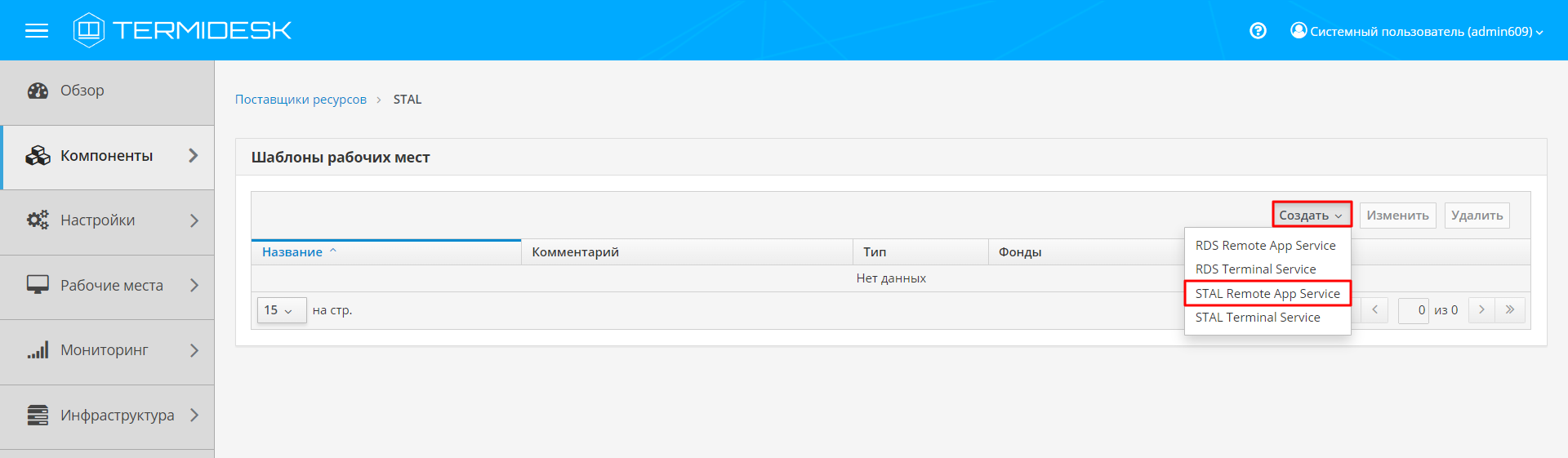Image resolution: width=1568 pixels, height=458 pixels.
Task: Expand the Рабочие места chevron
Action: [194, 285]
